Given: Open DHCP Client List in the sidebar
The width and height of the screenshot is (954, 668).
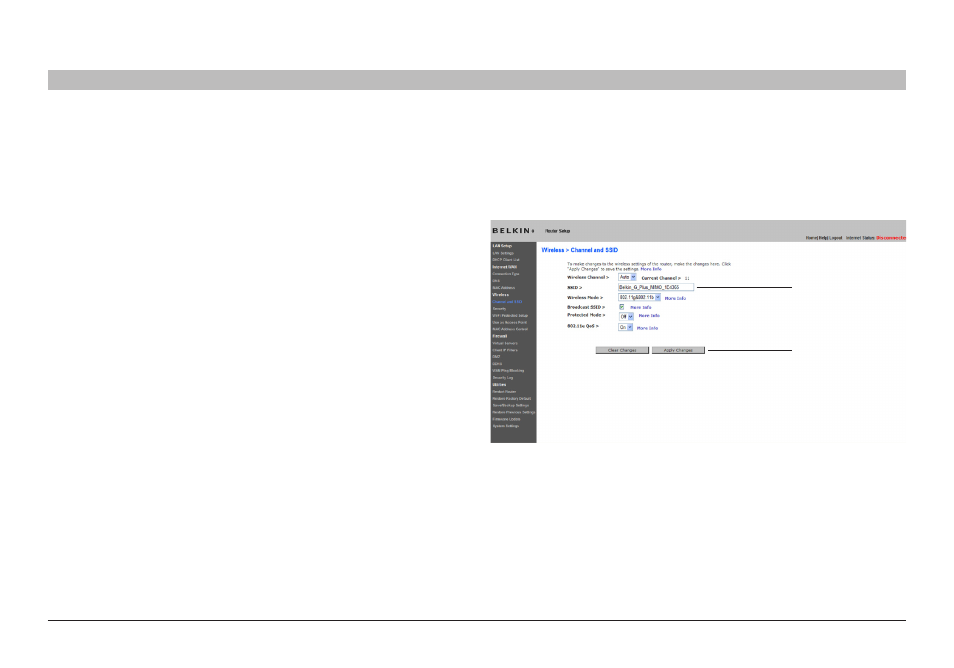Looking at the screenshot, I should [x=506, y=260].
